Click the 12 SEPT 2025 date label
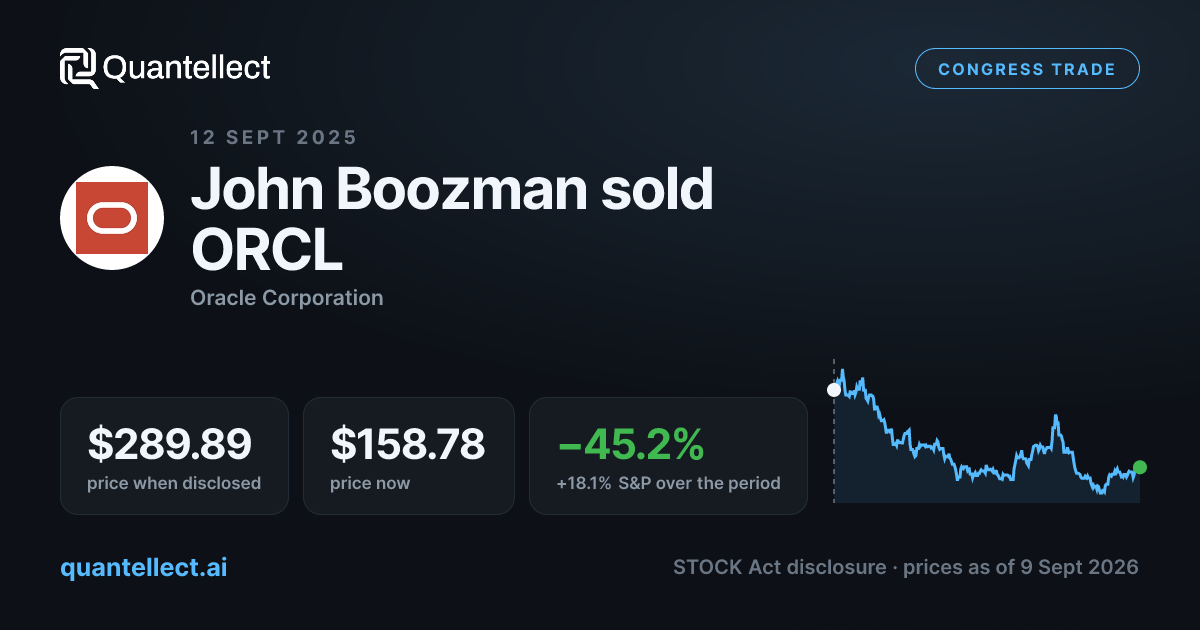The width and height of the screenshot is (1200, 630). coord(274,138)
